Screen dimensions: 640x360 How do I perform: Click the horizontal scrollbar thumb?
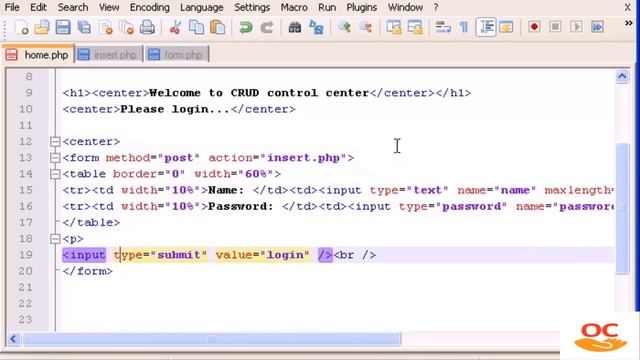click(x=212, y=339)
